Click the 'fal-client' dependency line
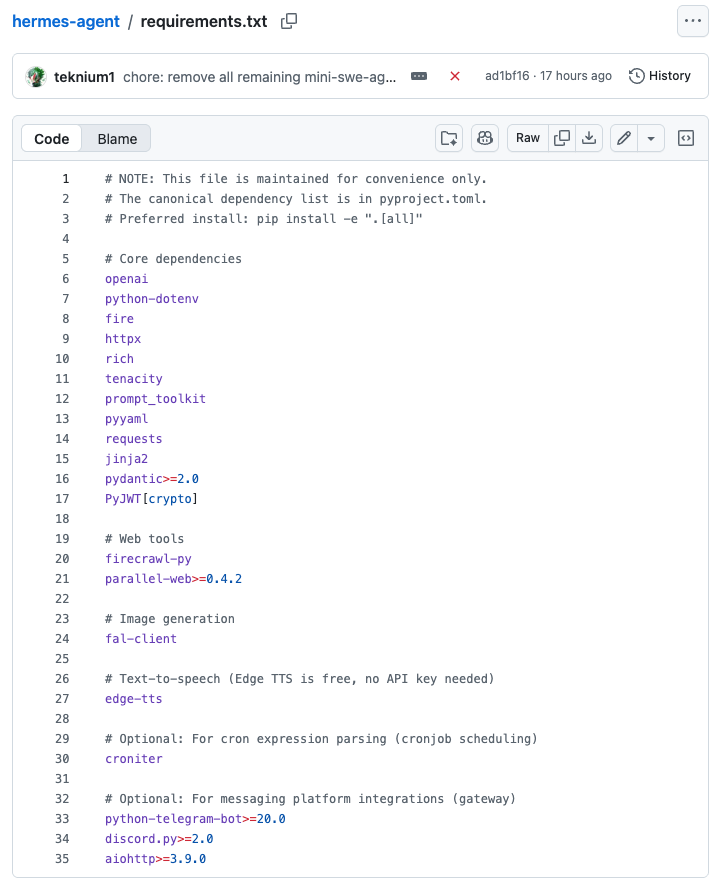This screenshot has height=891, width=716. [x=141, y=639]
